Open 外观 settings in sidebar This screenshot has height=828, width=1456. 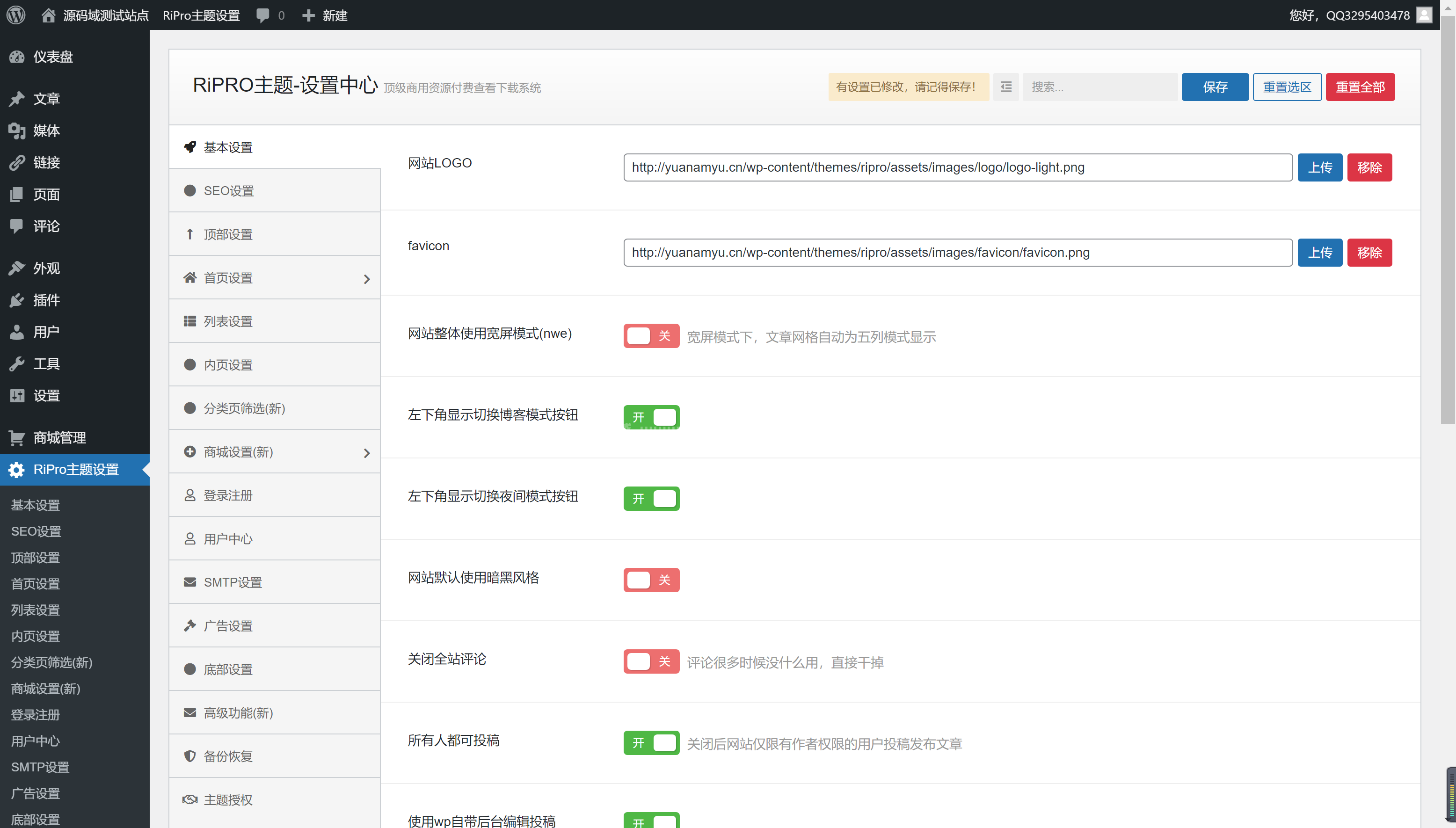click(47, 268)
